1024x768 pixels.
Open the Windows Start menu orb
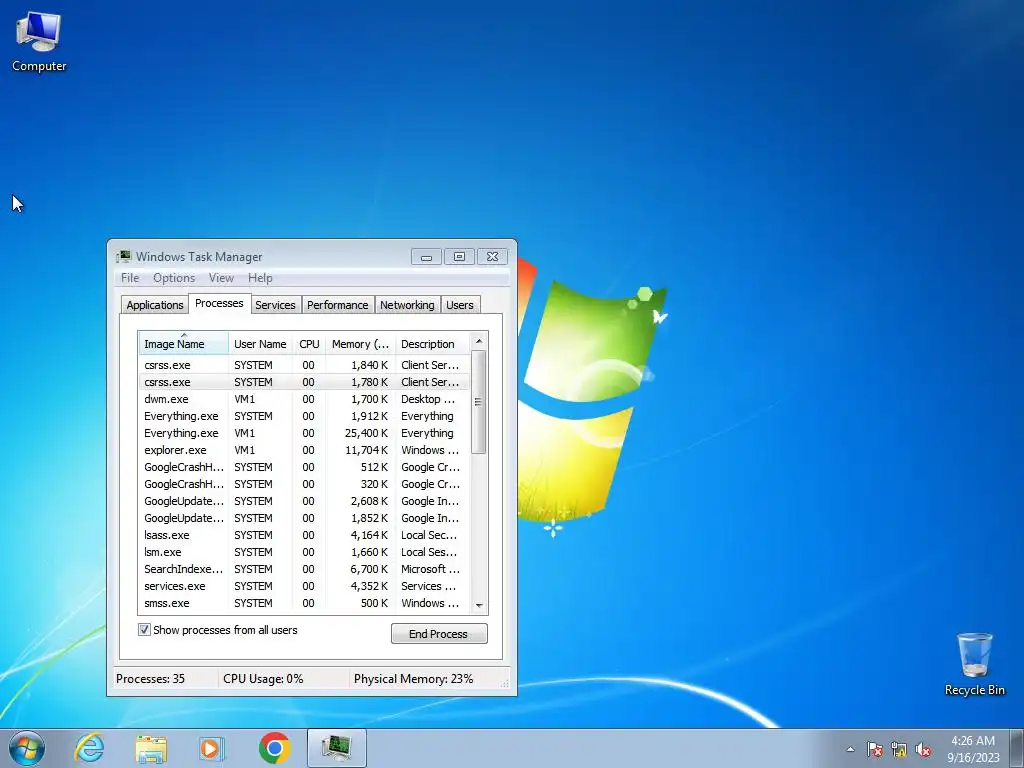pyautogui.click(x=27, y=748)
